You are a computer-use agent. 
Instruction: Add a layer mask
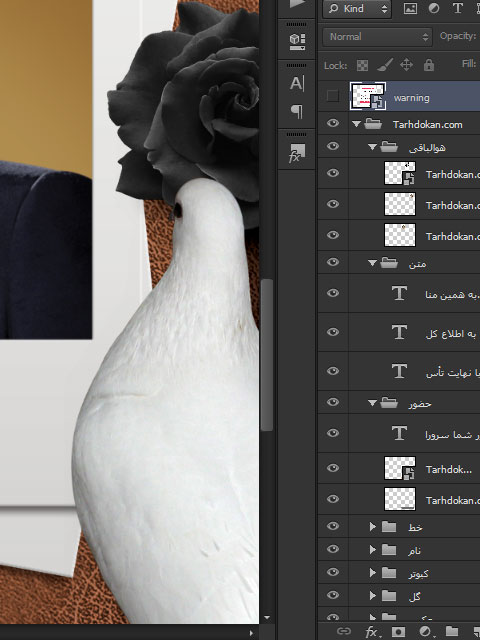(398, 631)
